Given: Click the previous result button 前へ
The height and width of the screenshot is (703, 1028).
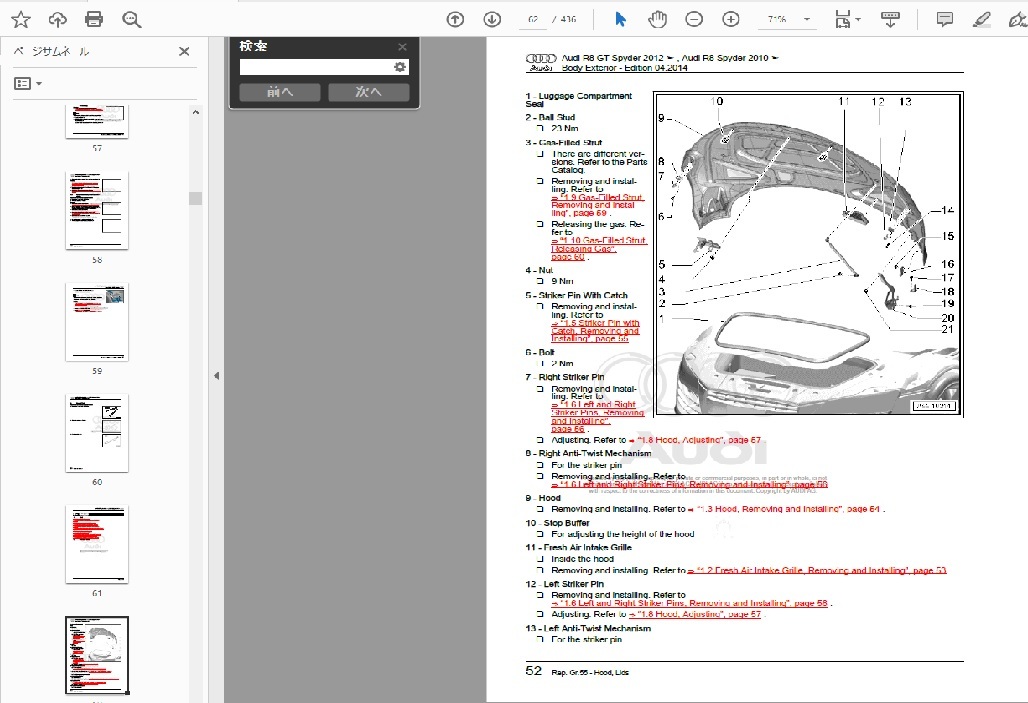Looking at the screenshot, I should click(280, 92).
